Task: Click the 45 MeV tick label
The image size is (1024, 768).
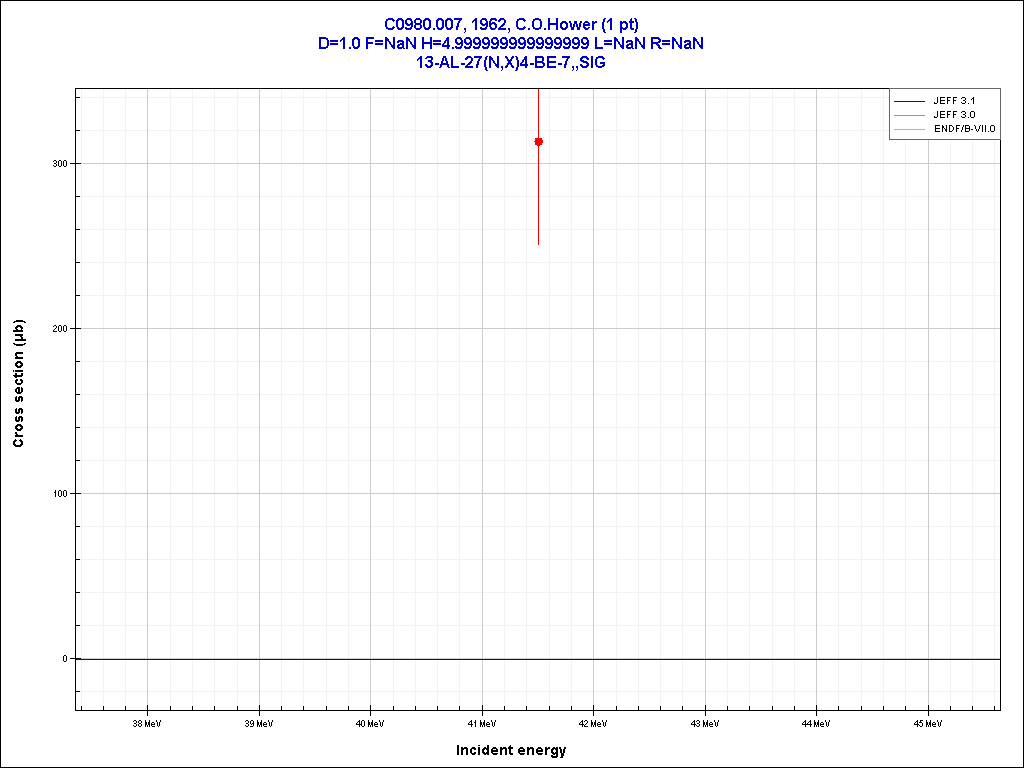Action: [x=928, y=723]
